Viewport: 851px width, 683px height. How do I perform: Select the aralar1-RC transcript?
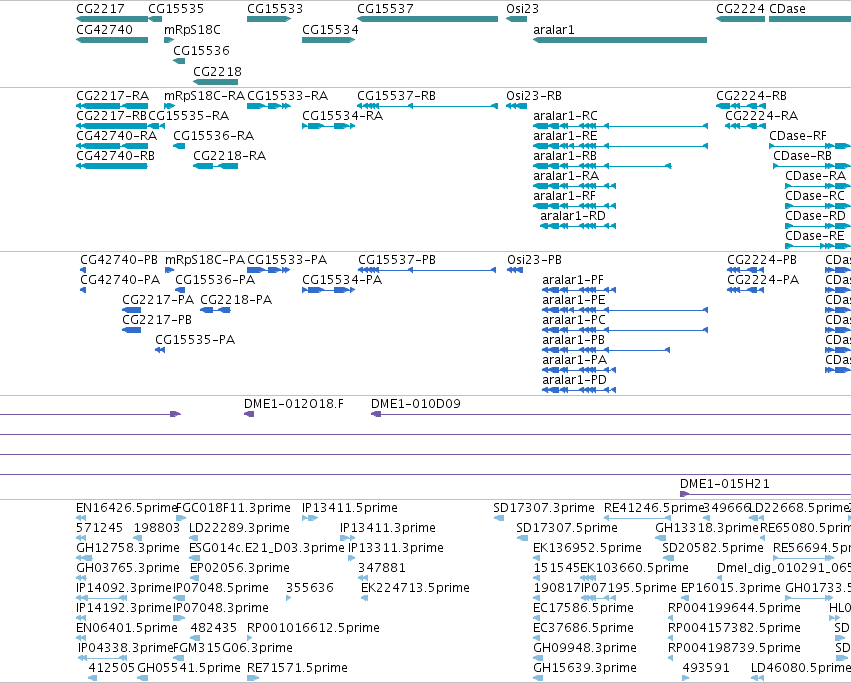(x=620, y=126)
